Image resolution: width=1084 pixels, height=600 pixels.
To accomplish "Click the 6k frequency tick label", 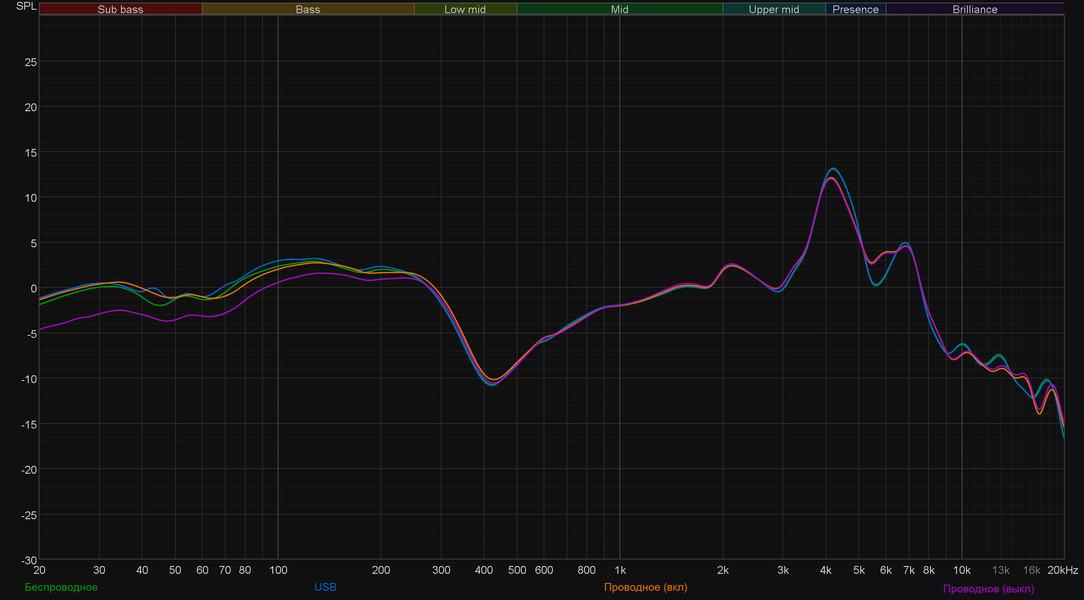I will [886, 570].
